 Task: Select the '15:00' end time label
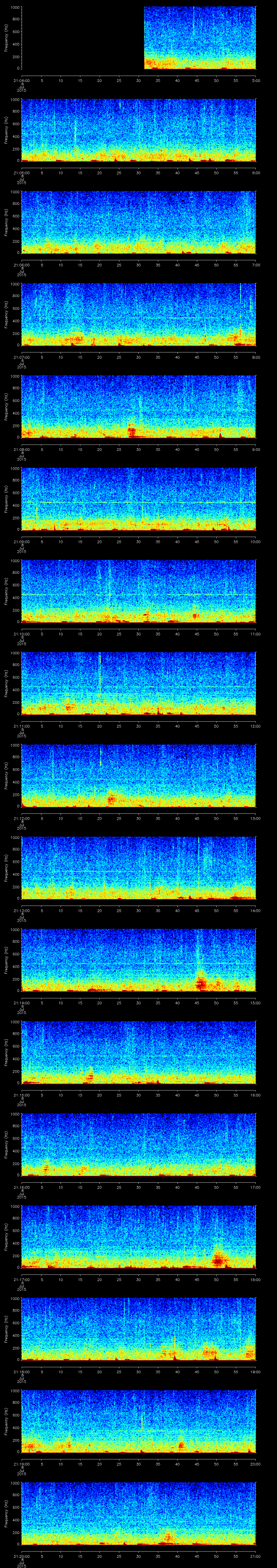255,1003
